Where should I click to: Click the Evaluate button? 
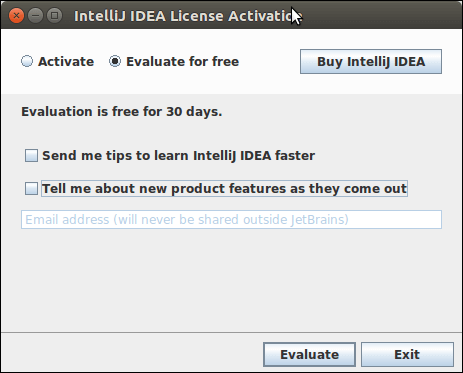pyautogui.click(x=309, y=355)
